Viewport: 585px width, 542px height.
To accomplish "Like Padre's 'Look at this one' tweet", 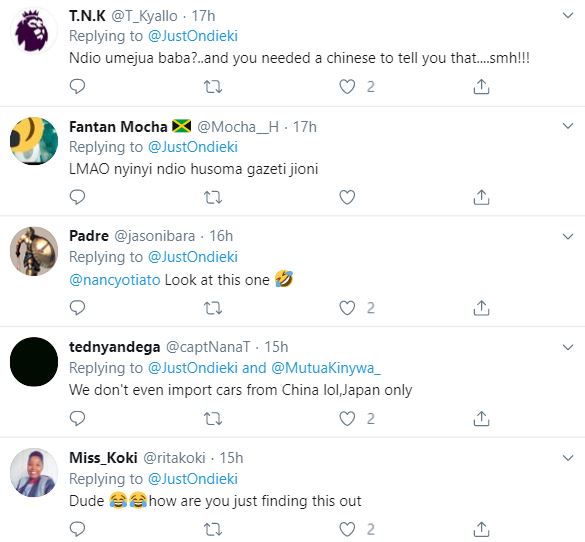I will point(347,308).
